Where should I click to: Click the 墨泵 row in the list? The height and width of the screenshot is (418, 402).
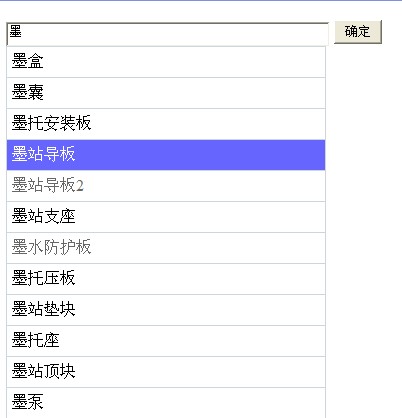click(x=166, y=403)
